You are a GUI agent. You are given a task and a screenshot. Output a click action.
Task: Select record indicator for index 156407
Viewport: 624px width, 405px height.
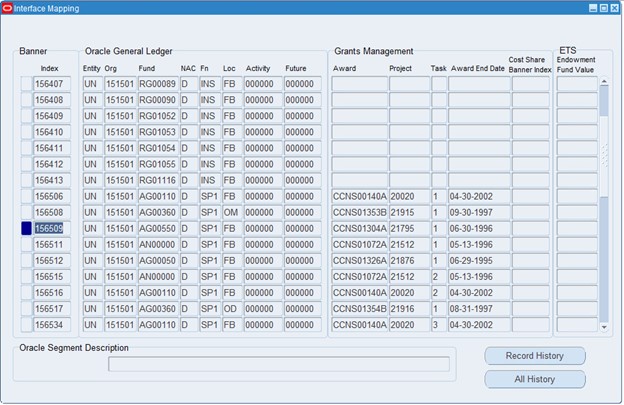(26, 84)
